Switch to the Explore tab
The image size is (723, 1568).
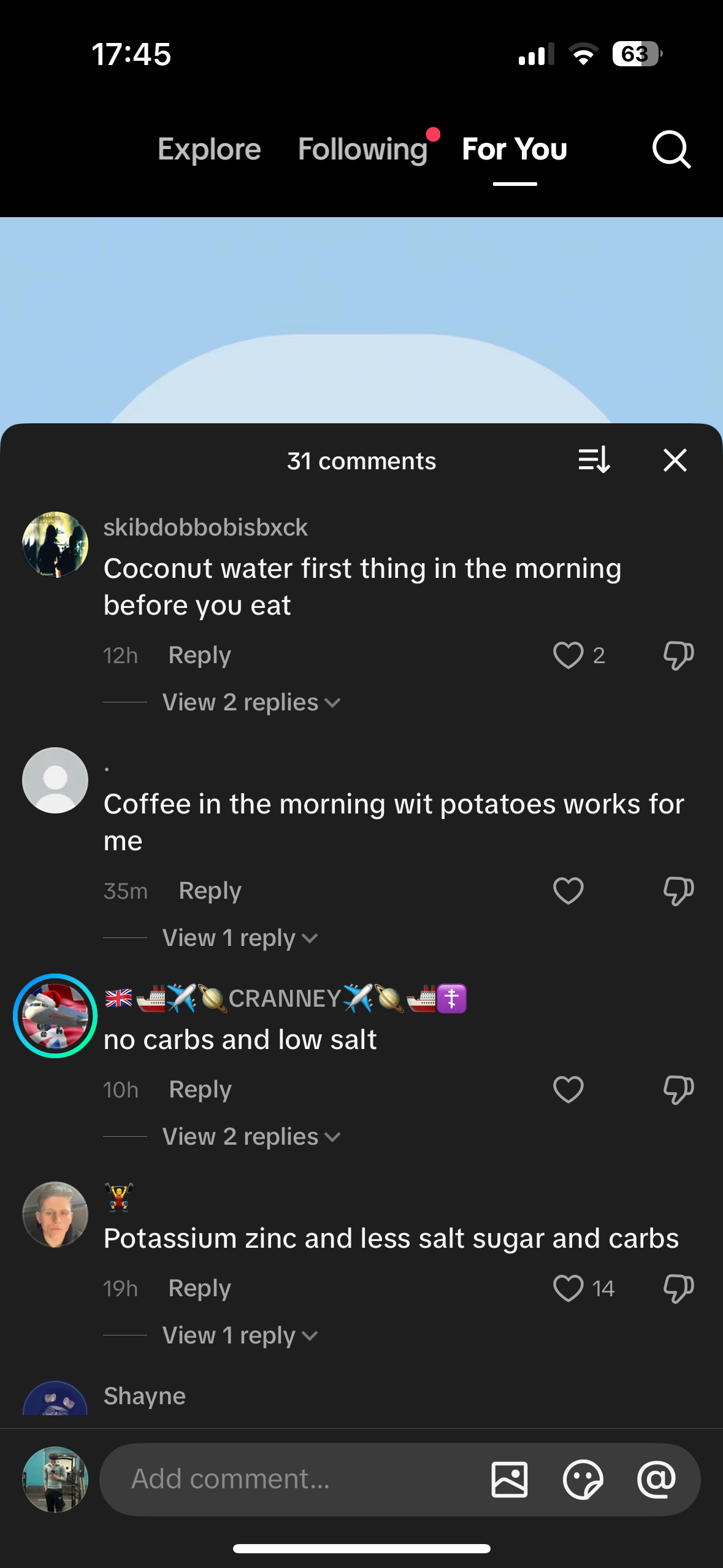coord(209,149)
